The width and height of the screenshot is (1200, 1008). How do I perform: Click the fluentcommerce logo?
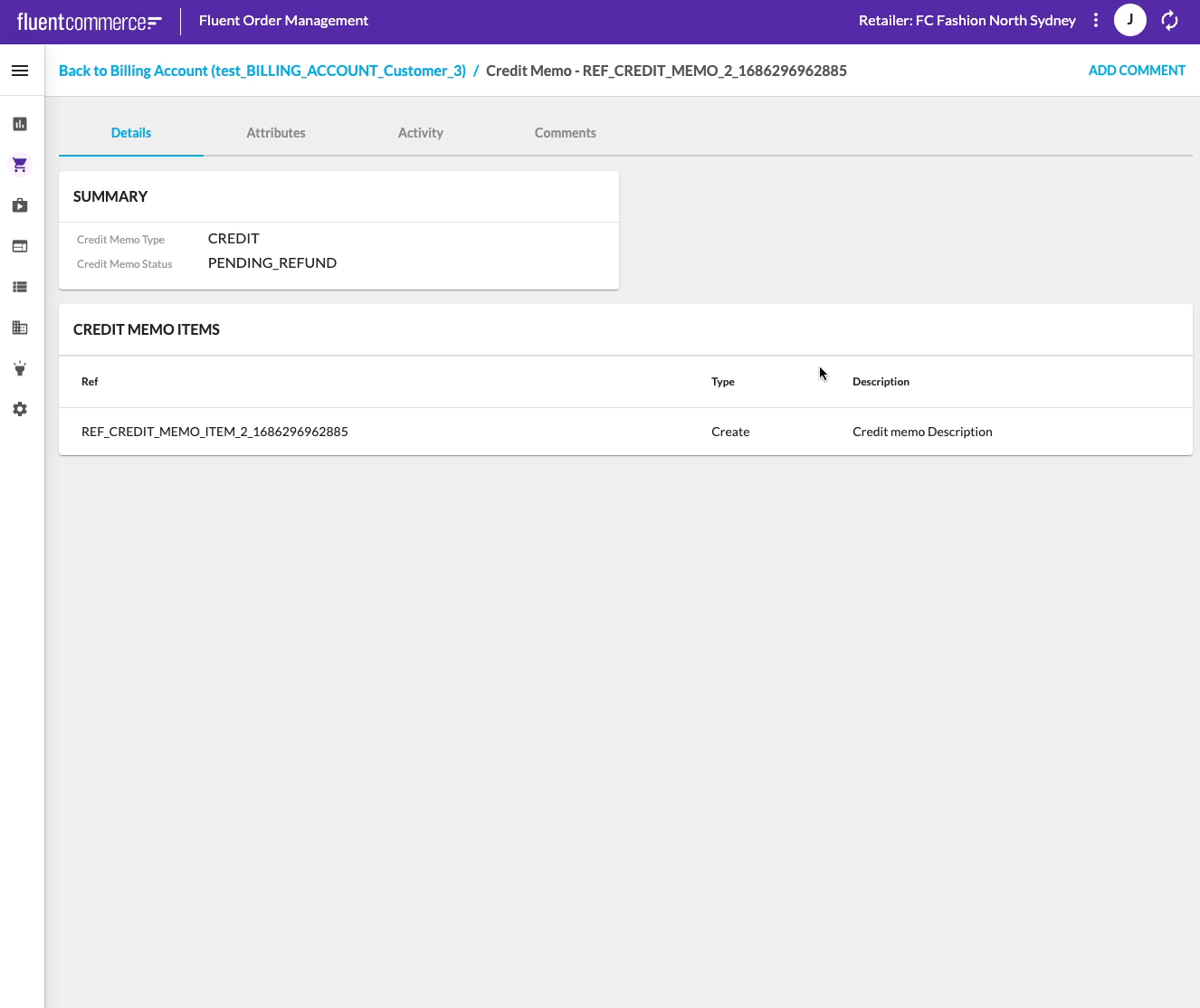[x=89, y=21]
